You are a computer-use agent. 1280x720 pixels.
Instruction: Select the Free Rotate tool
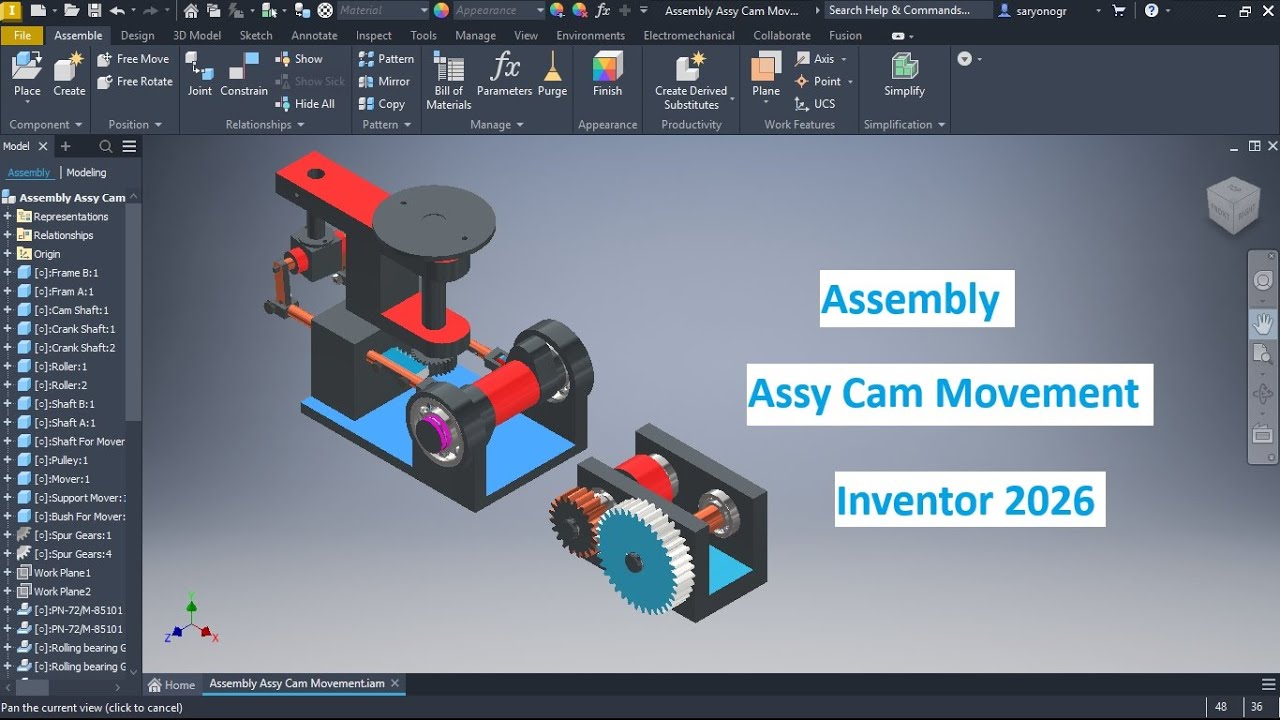click(135, 82)
